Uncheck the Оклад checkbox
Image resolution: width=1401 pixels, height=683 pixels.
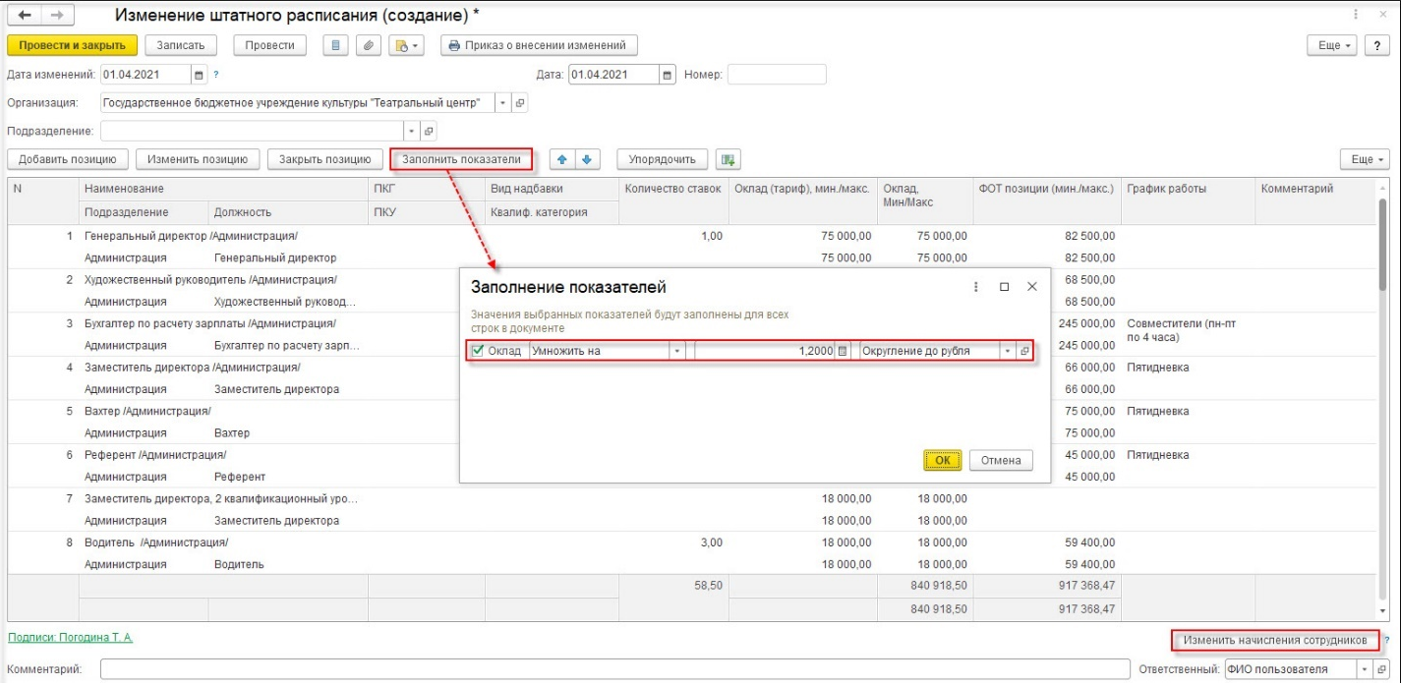point(478,351)
